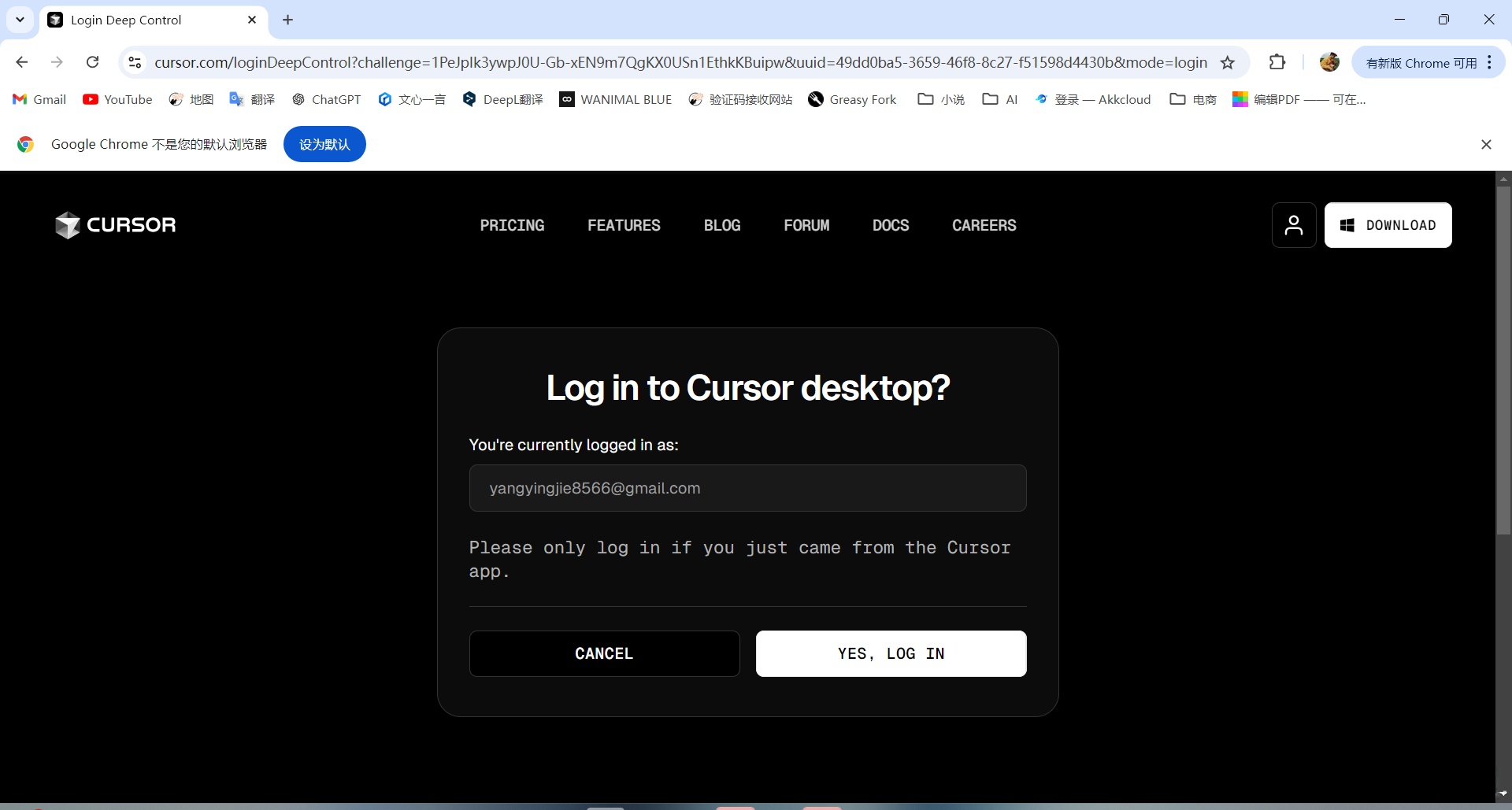Open the Chrome profile avatar
Screen dimensions: 1512x810
point(1329,62)
